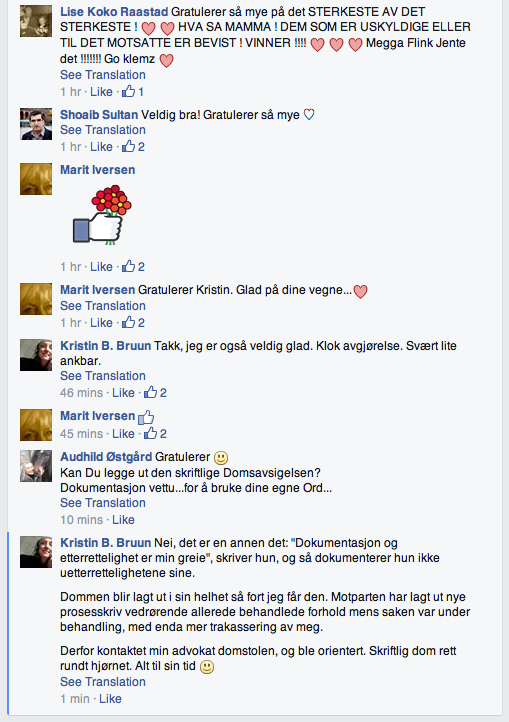Viewport: 509px width, 722px height.
Task: Like Audhild Østgård's comment
Action: (123, 519)
